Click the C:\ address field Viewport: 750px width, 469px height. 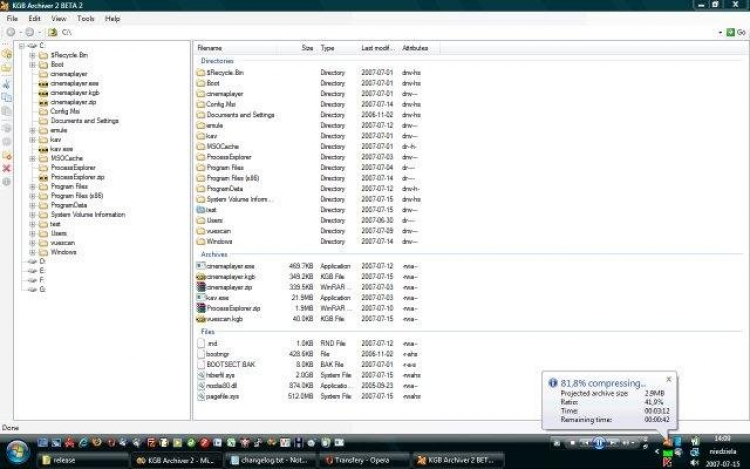click(x=387, y=32)
